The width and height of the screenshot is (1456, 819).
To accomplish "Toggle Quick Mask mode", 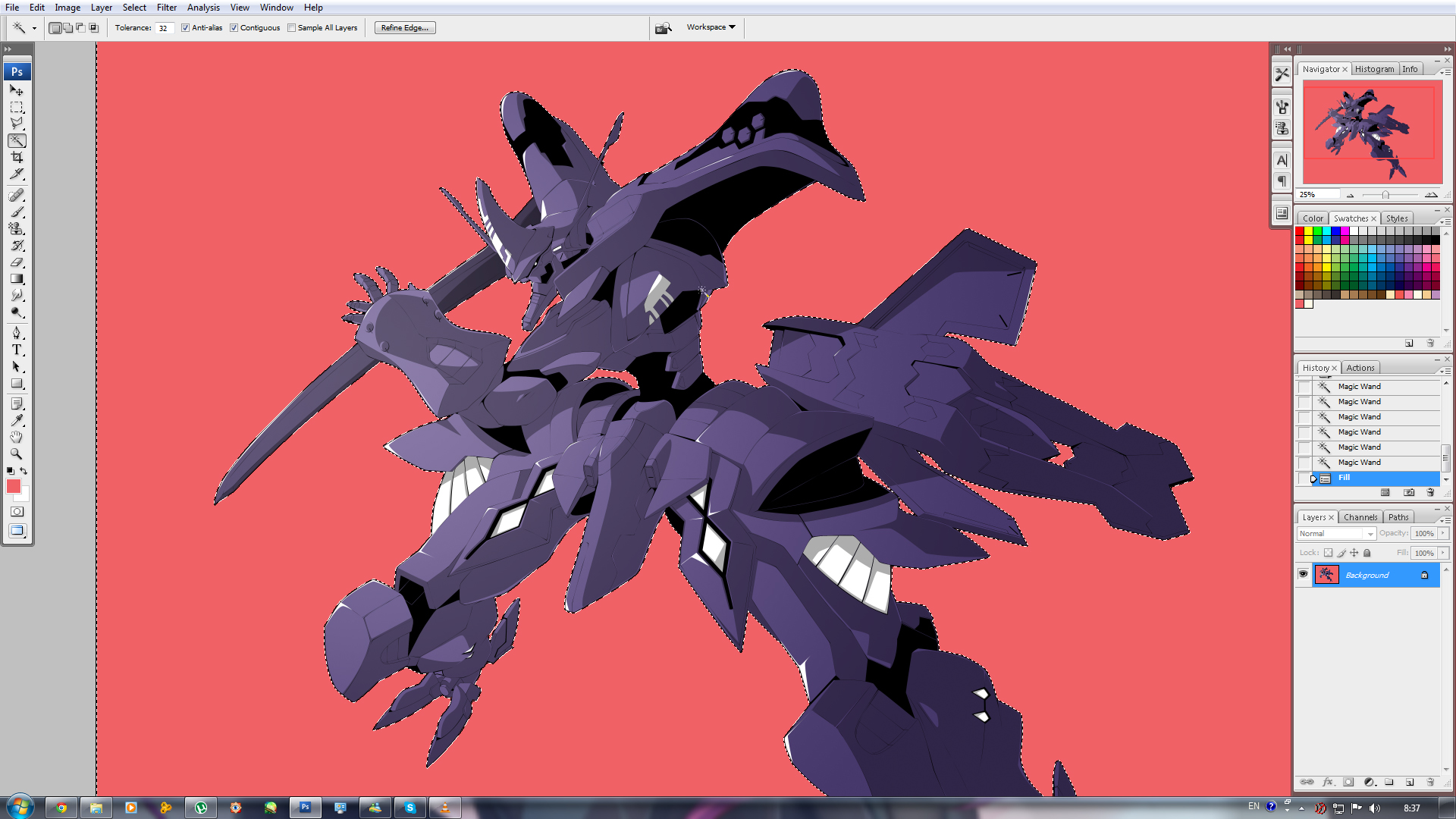I will [x=17, y=512].
